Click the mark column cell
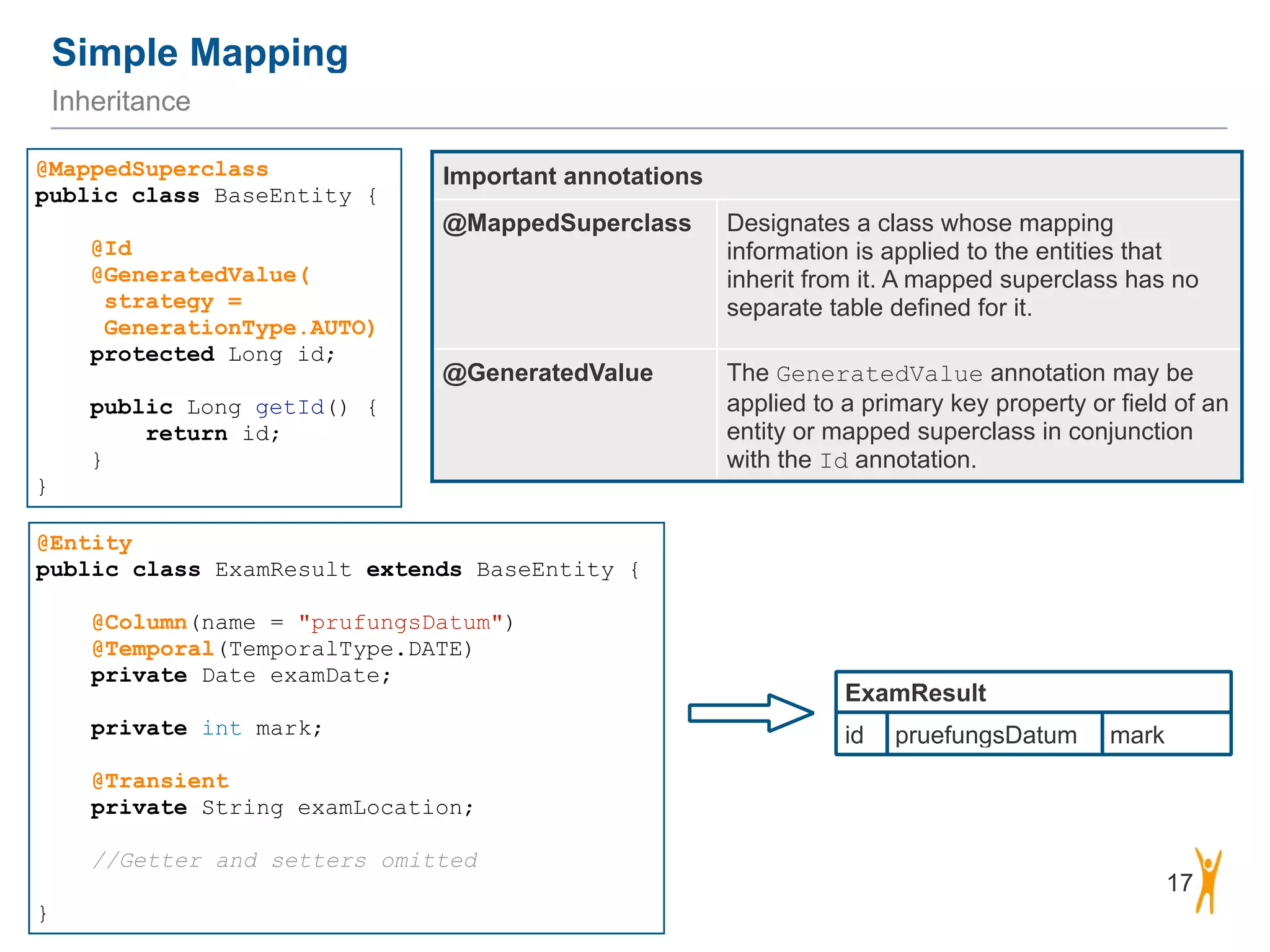Image resolution: width=1270 pixels, height=952 pixels. point(1137,736)
